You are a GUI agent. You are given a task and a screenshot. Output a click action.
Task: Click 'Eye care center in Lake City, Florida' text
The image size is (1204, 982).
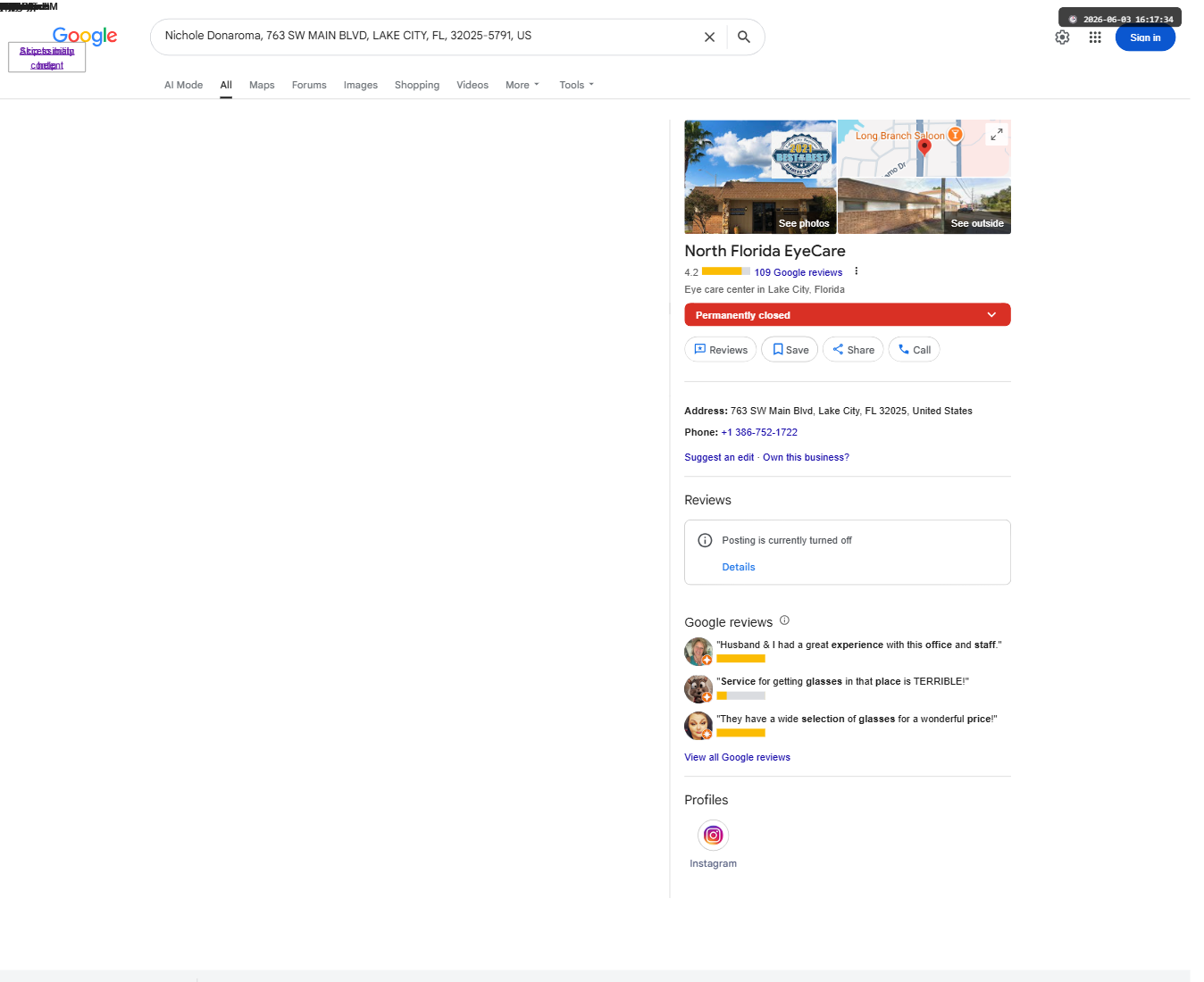(765, 289)
